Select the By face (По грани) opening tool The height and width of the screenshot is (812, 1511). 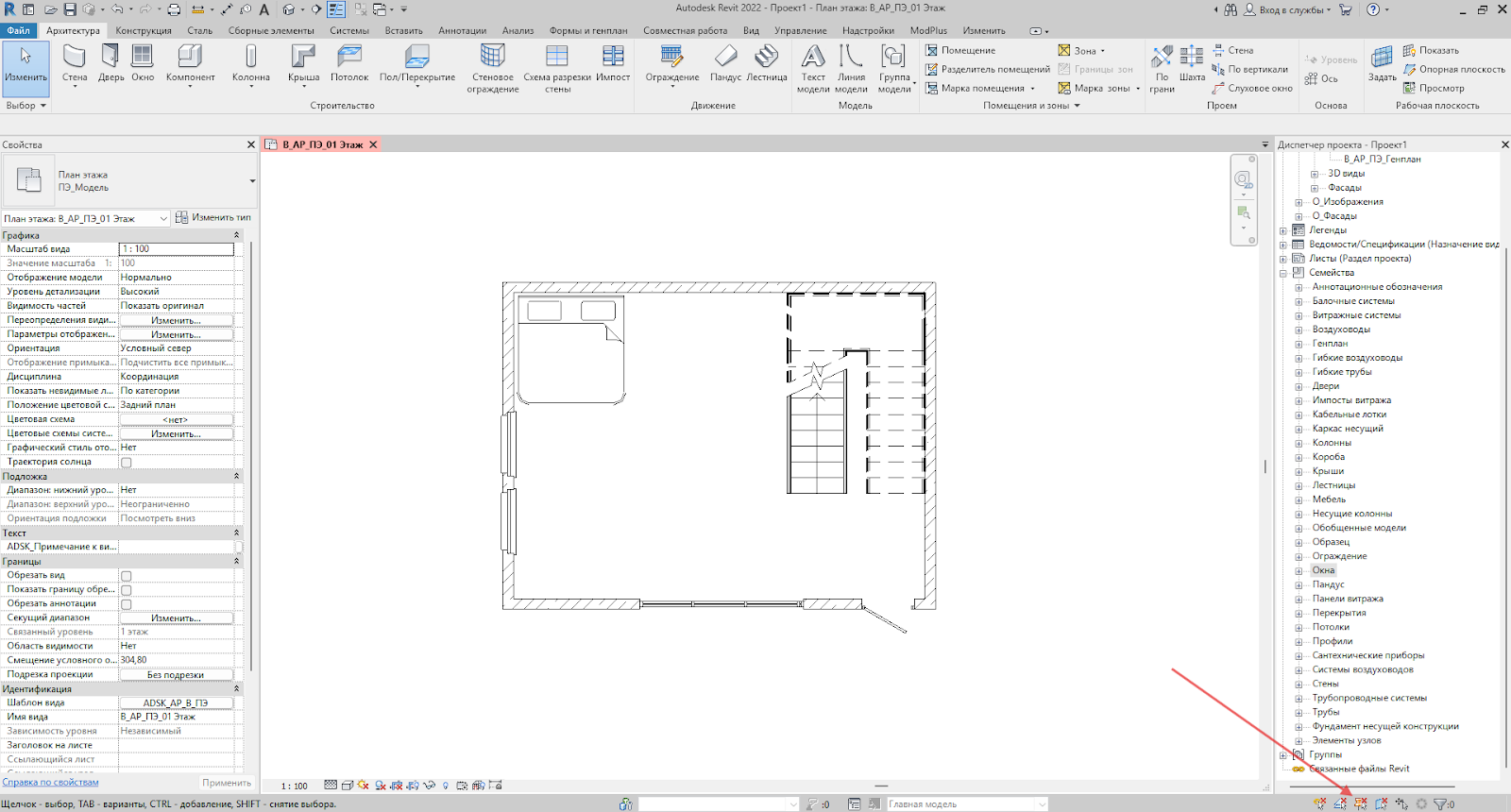click(1162, 68)
